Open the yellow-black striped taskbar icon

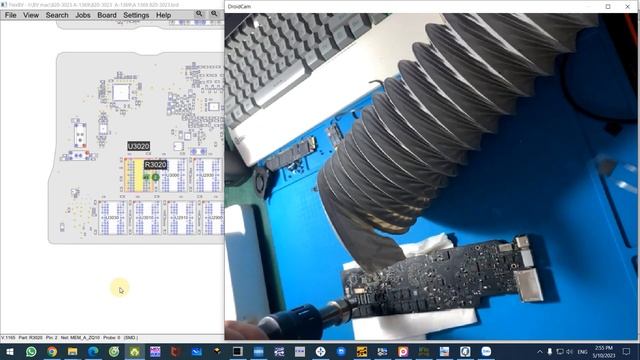(362, 351)
